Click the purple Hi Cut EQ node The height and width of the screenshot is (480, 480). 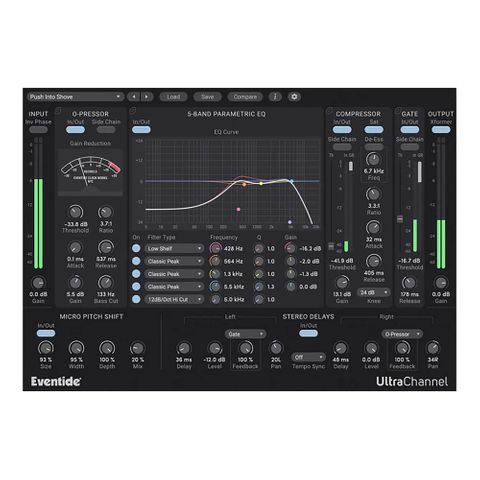tap(290, 222)
